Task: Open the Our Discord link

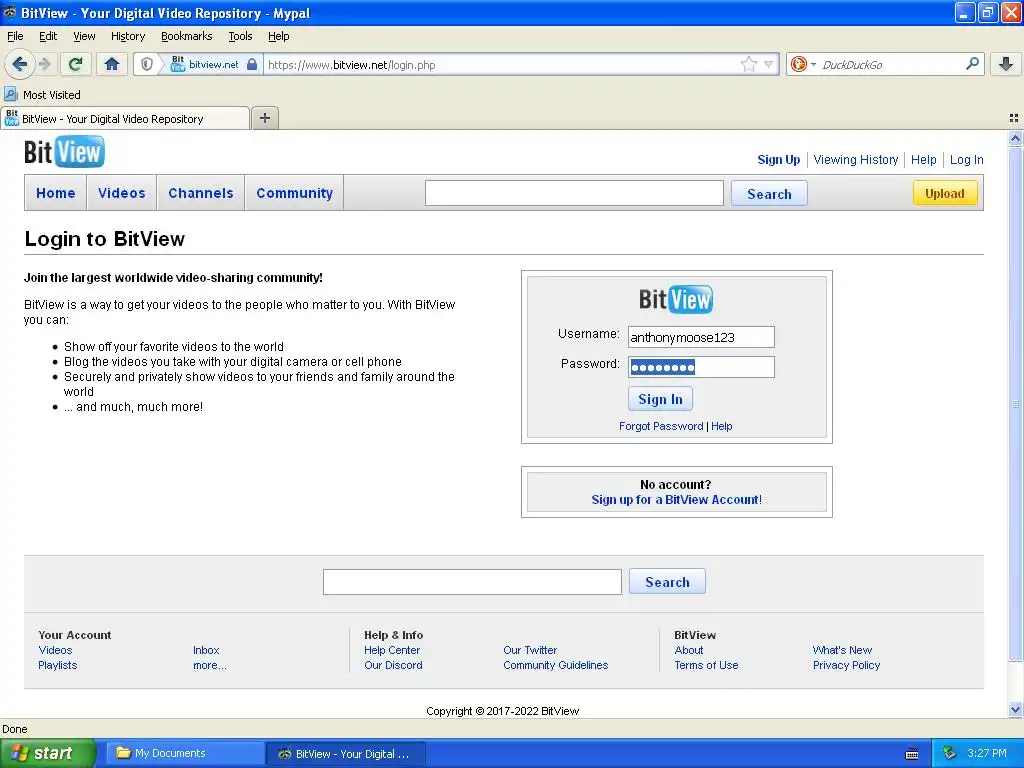Action: (x=393, y=665)
